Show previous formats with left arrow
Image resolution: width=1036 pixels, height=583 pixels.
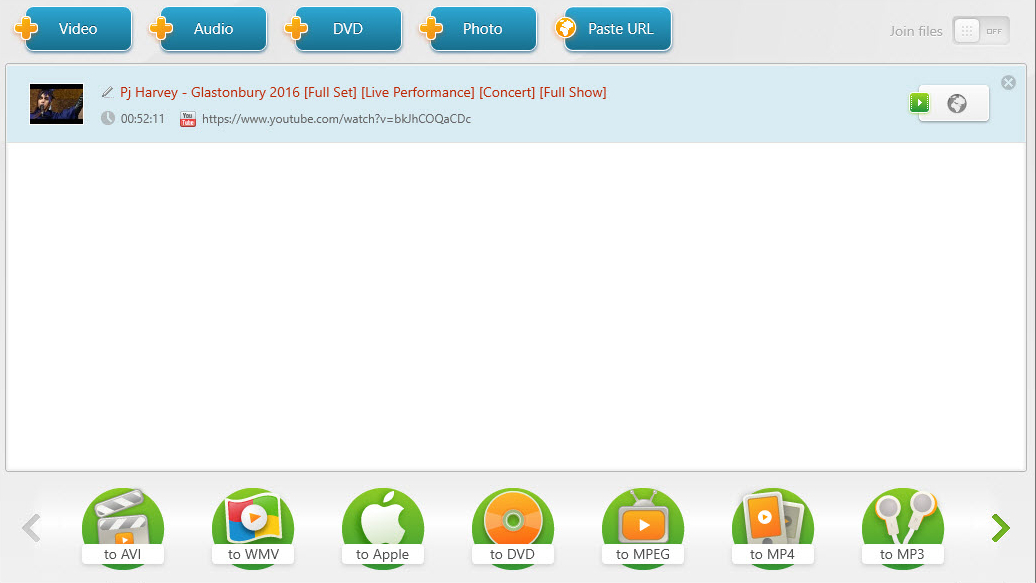[x=31, y=527]
